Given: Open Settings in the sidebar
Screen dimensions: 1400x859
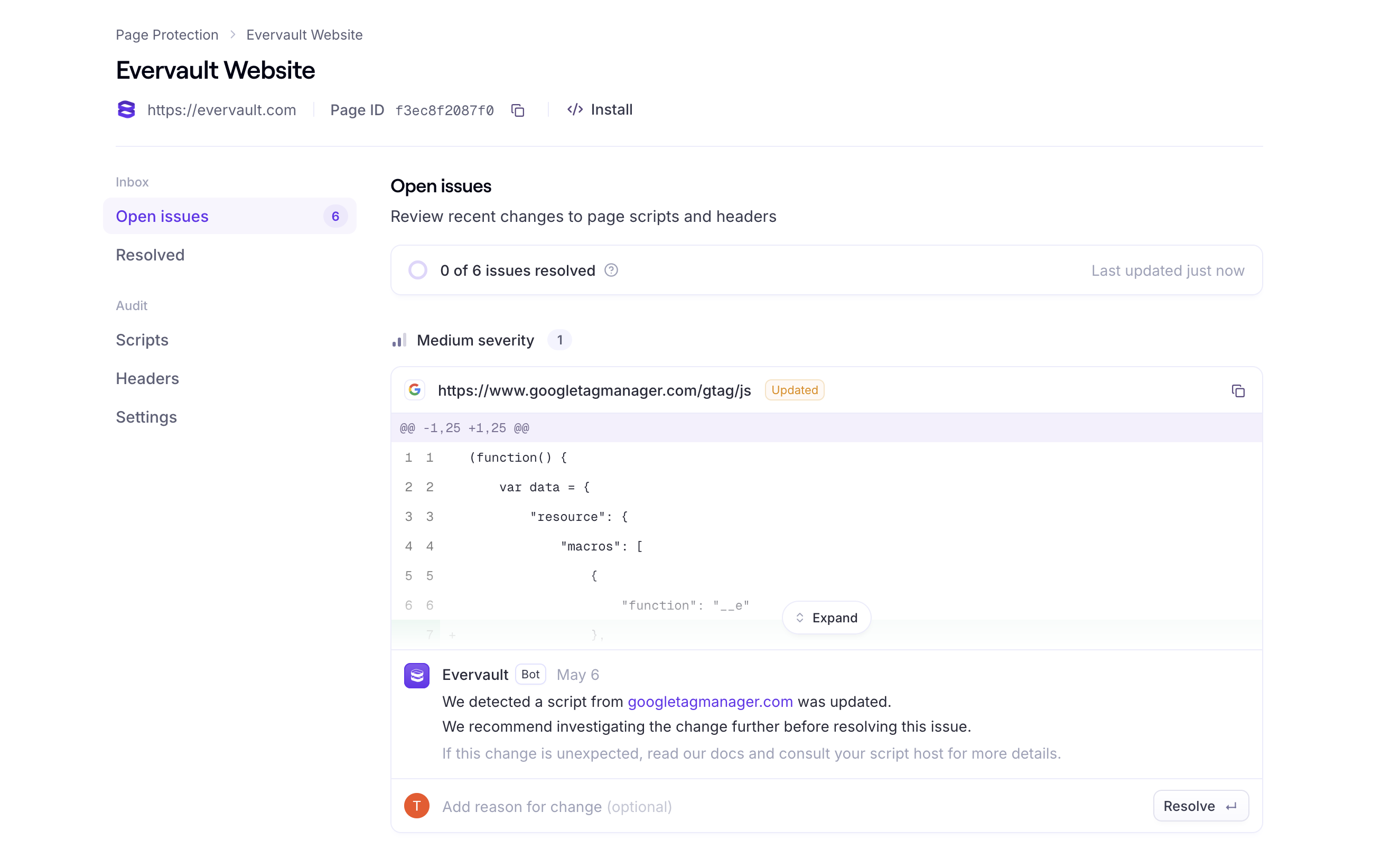Looking at the screenshot, I should pyautogui.click(x=146, y=417).
